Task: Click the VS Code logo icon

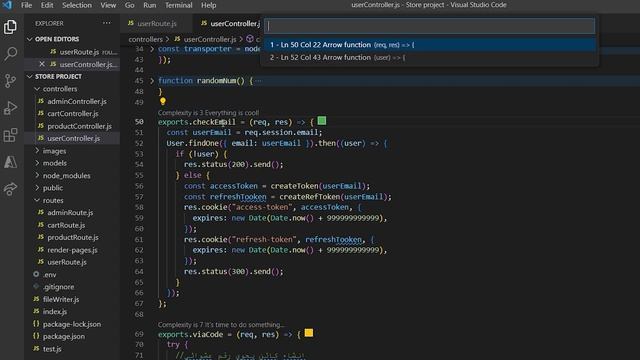Action: 7,5
